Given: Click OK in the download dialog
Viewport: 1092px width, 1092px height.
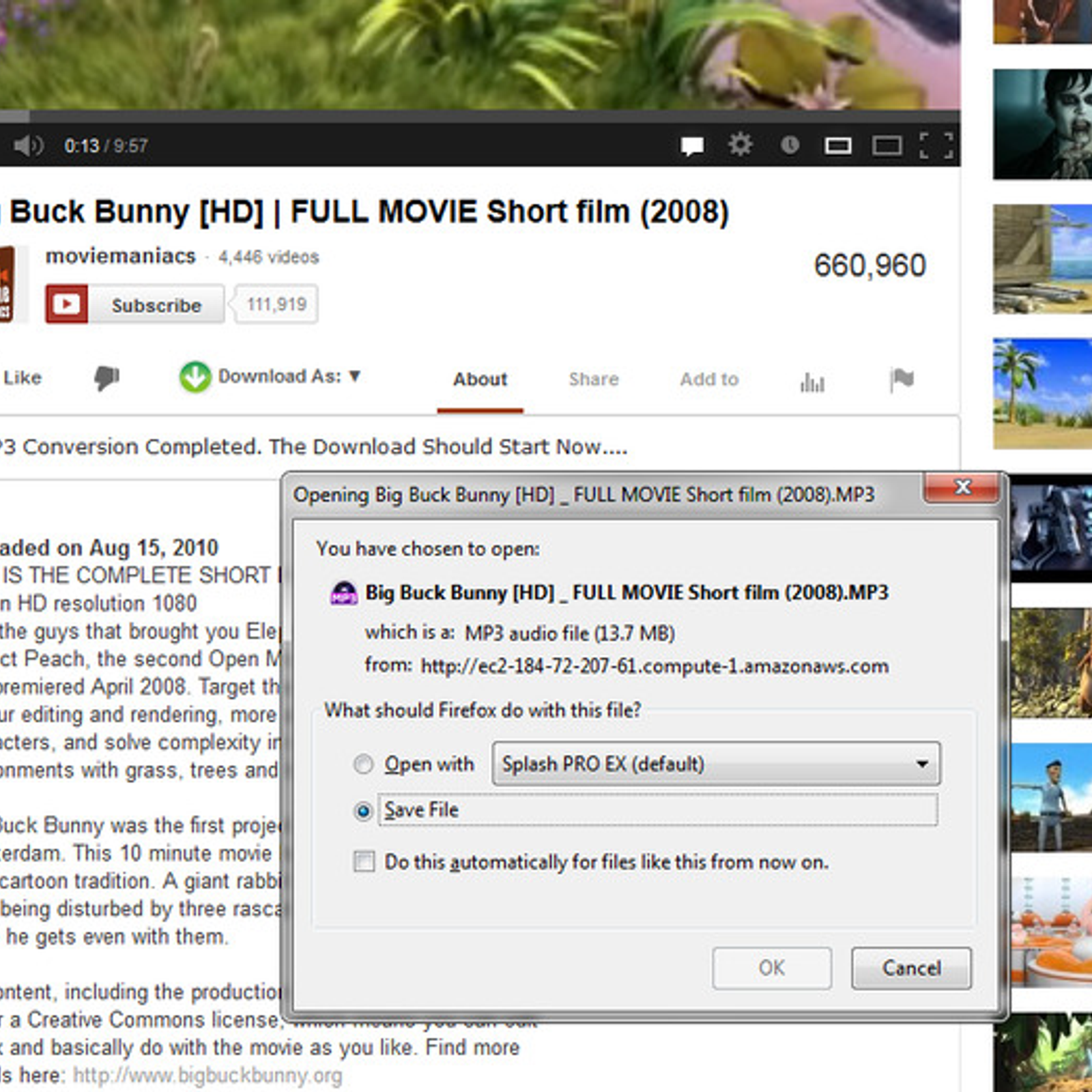Looking at the screenshot, I should pos(772,968).
